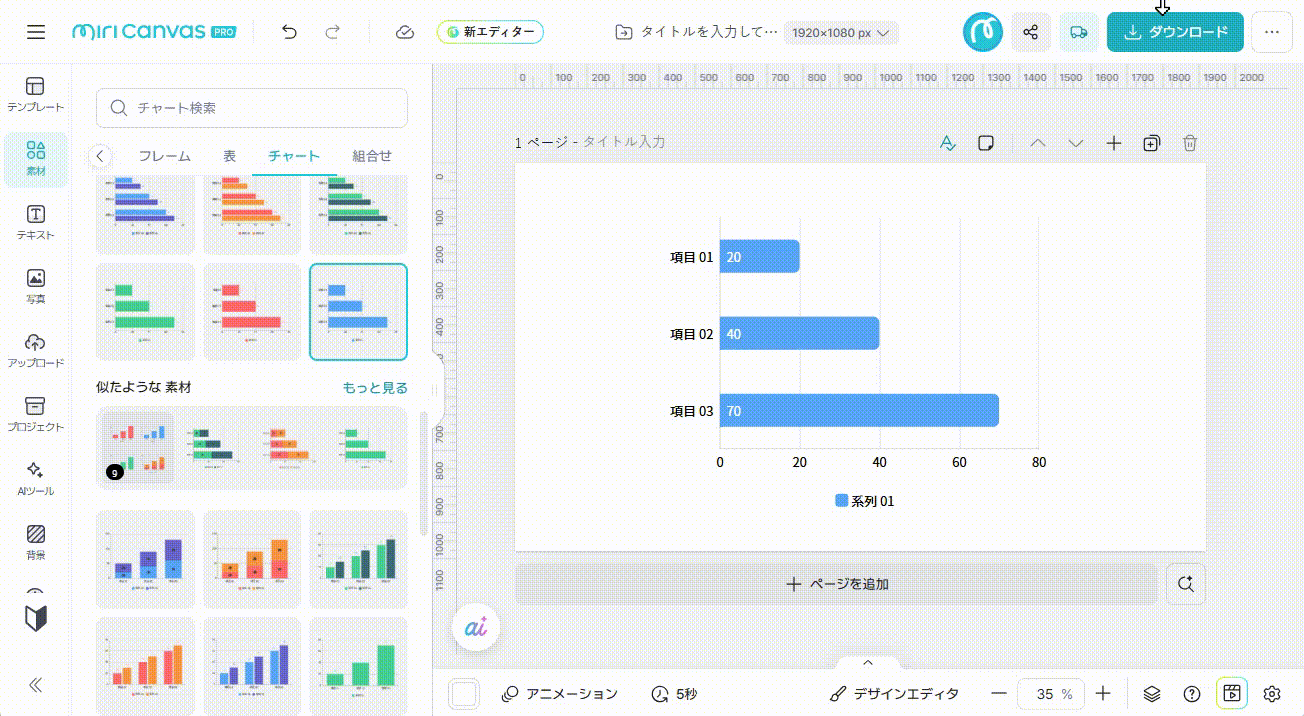Image resolution: width=1304 pixels, height=716 pixels.
Task: Toggle the 新エディター switch
Action: 491,32
